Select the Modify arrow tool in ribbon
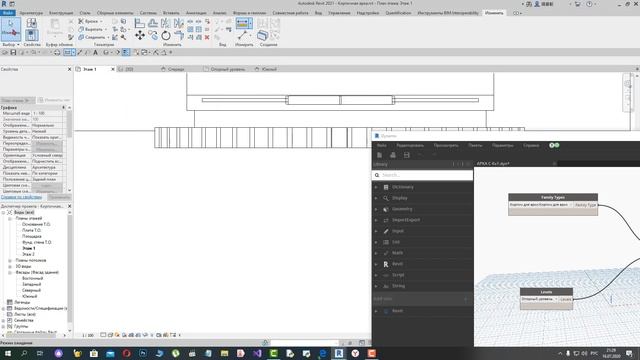This screenshot has height=360, width=640. 11,29
